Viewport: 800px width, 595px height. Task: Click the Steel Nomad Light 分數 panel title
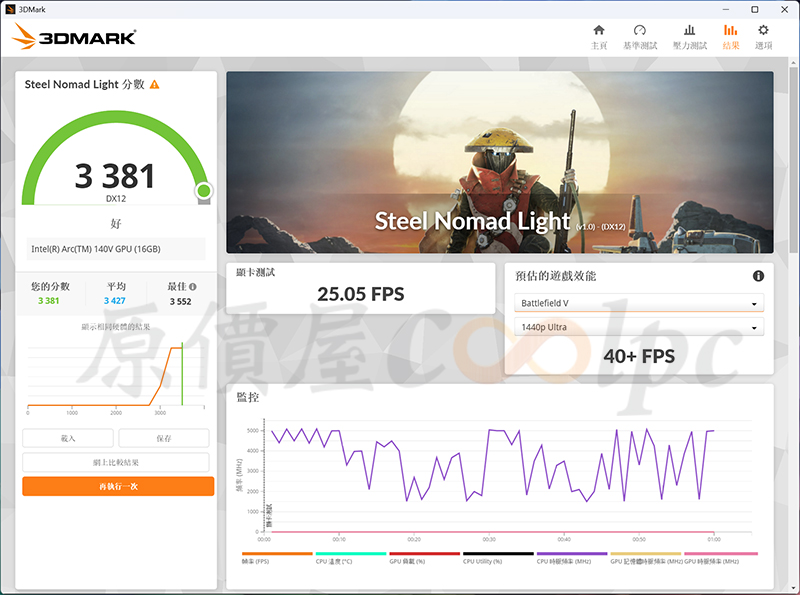(85, 85)
